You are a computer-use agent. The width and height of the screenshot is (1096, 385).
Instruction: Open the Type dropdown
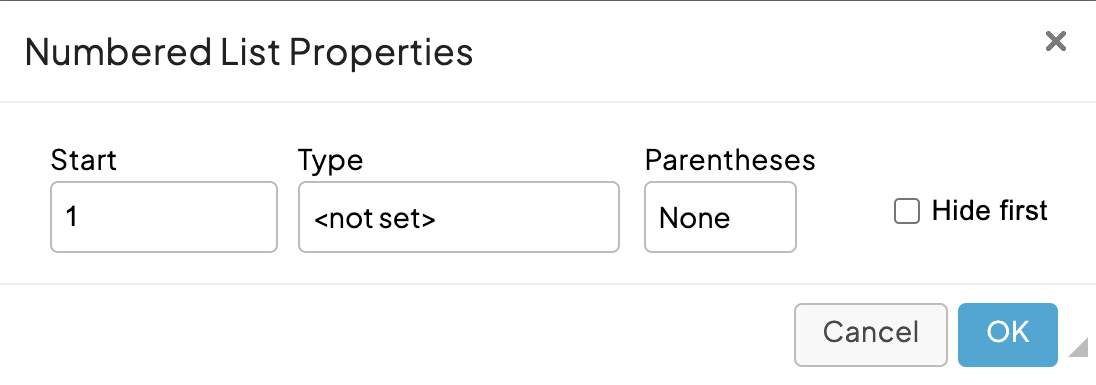(x=459, y=217)
